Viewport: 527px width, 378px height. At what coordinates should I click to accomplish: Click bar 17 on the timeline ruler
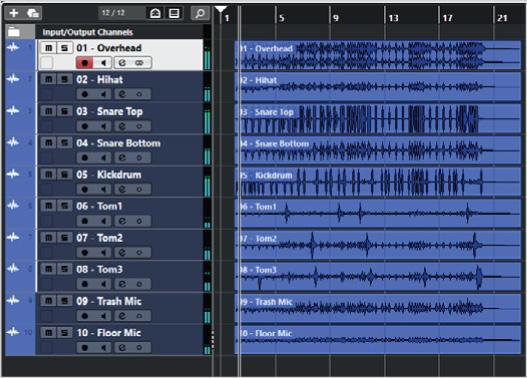pos(447,18)
